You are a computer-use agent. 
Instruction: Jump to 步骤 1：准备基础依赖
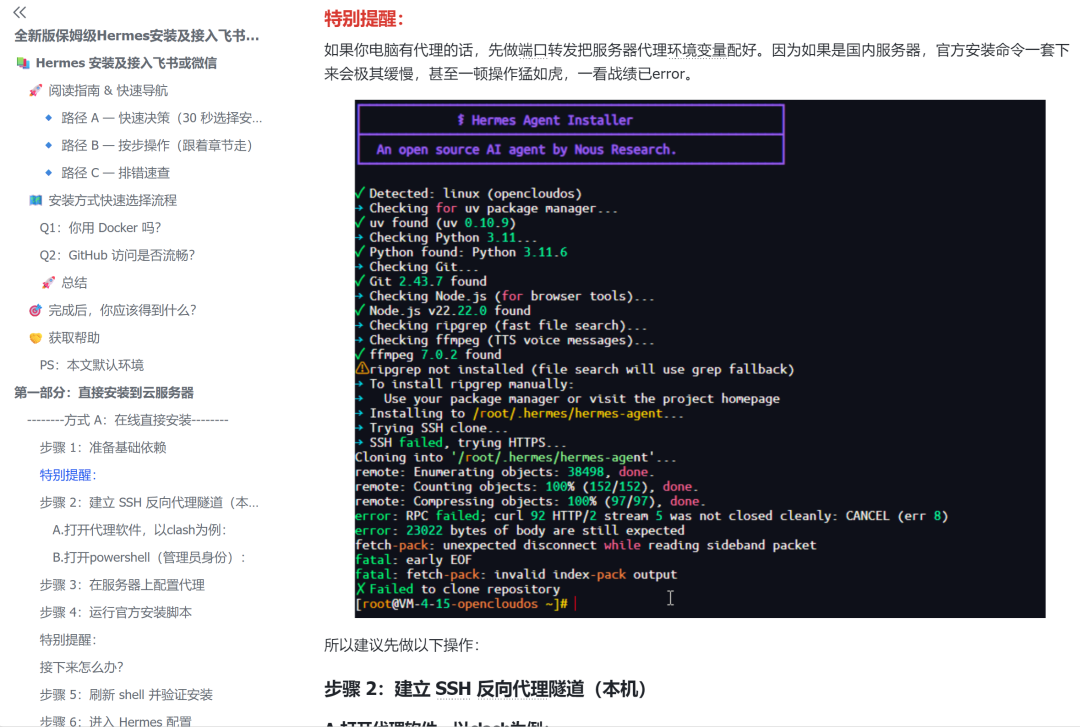click(103, 448)
